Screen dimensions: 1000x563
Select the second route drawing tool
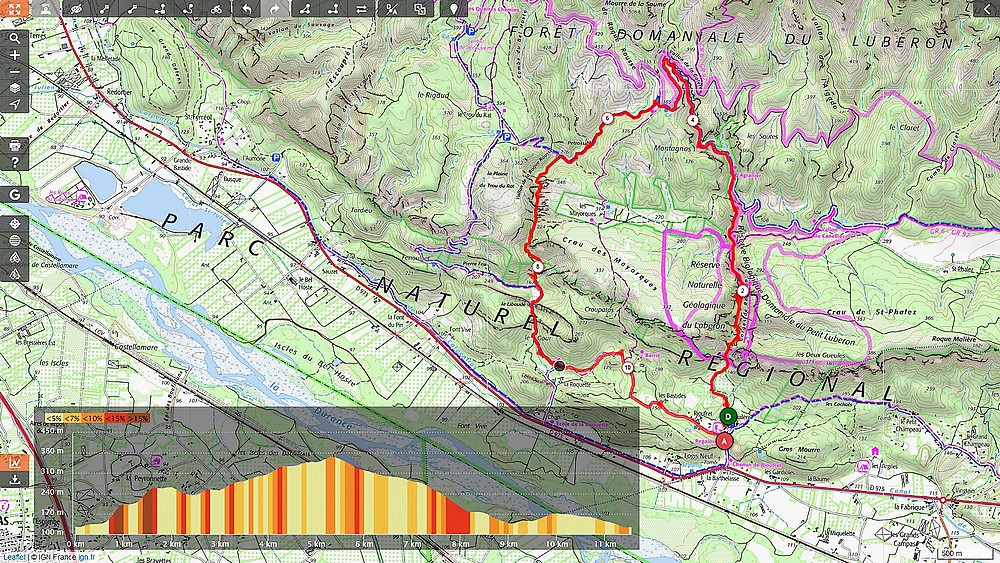point(132,8)
